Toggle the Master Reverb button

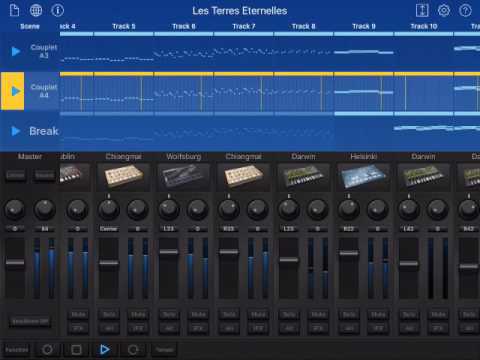point(45,175)
